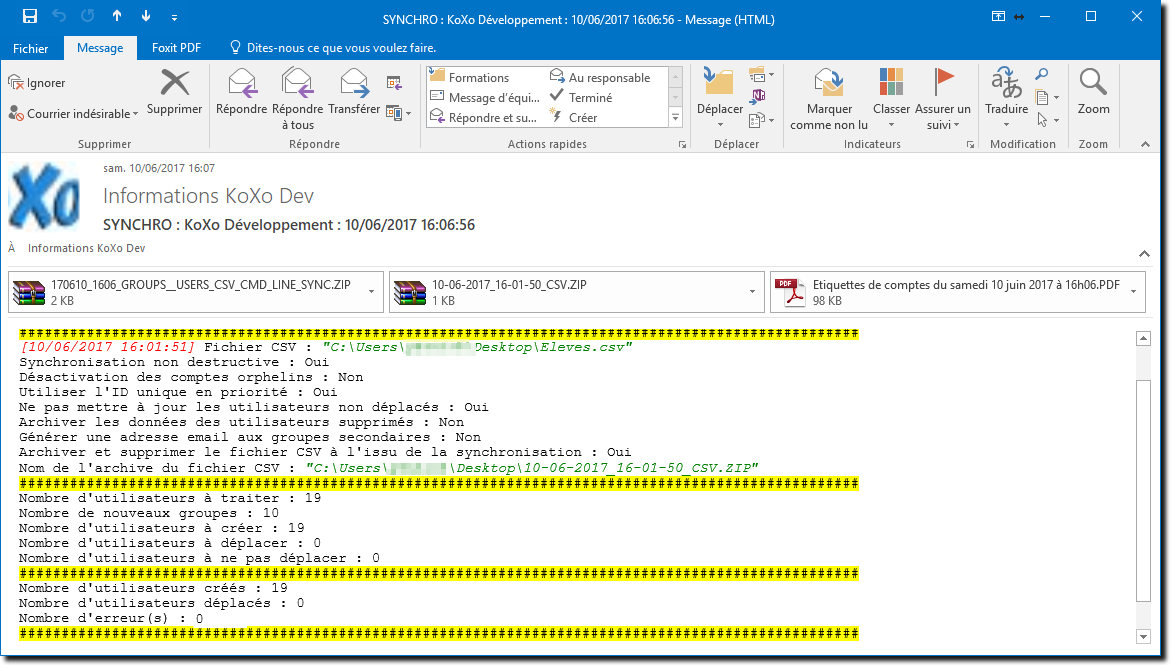The width and height of the screenshot is (1171, 665).
Task: Send message to OneNote
Action: pos(758,96)
